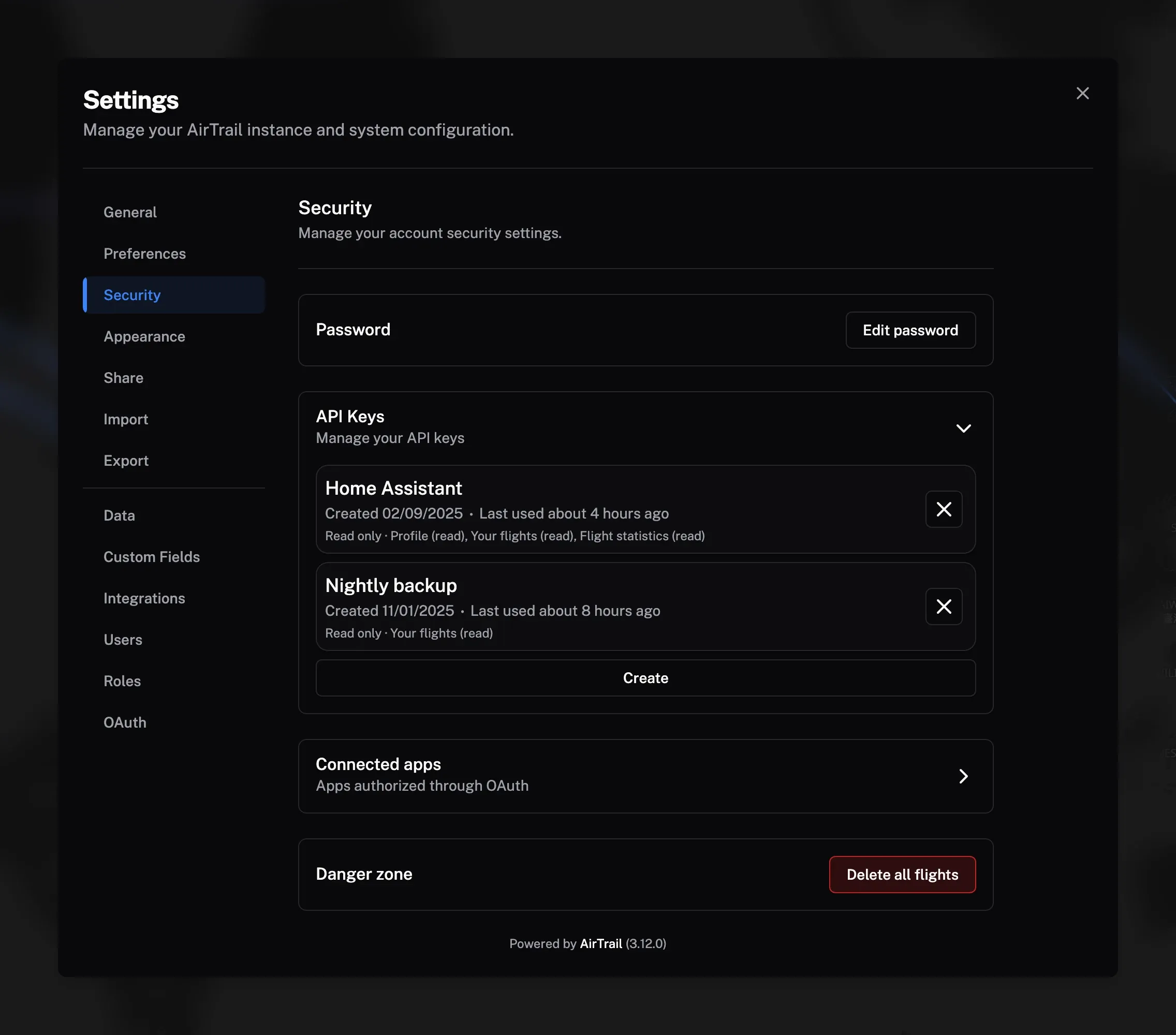
Task: Select Users in the sidebar
Action: coord(174,640)
